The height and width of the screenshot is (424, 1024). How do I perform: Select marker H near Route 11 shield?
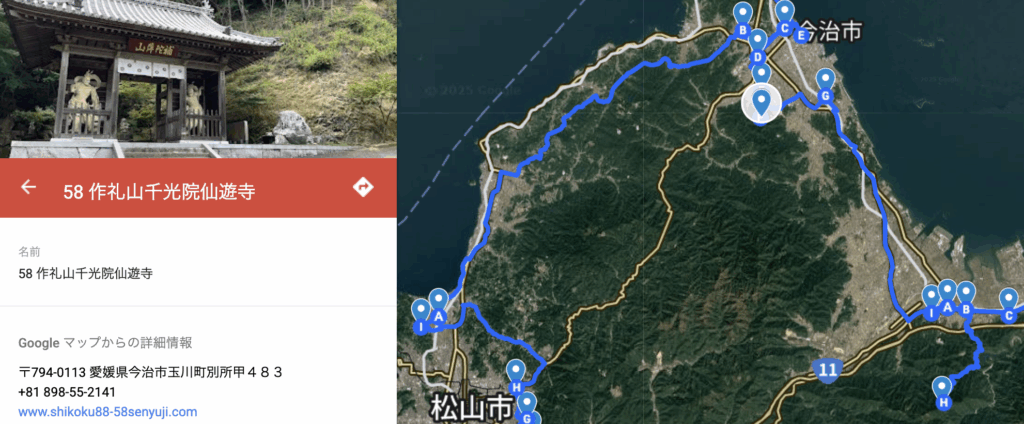pos(942,394)
